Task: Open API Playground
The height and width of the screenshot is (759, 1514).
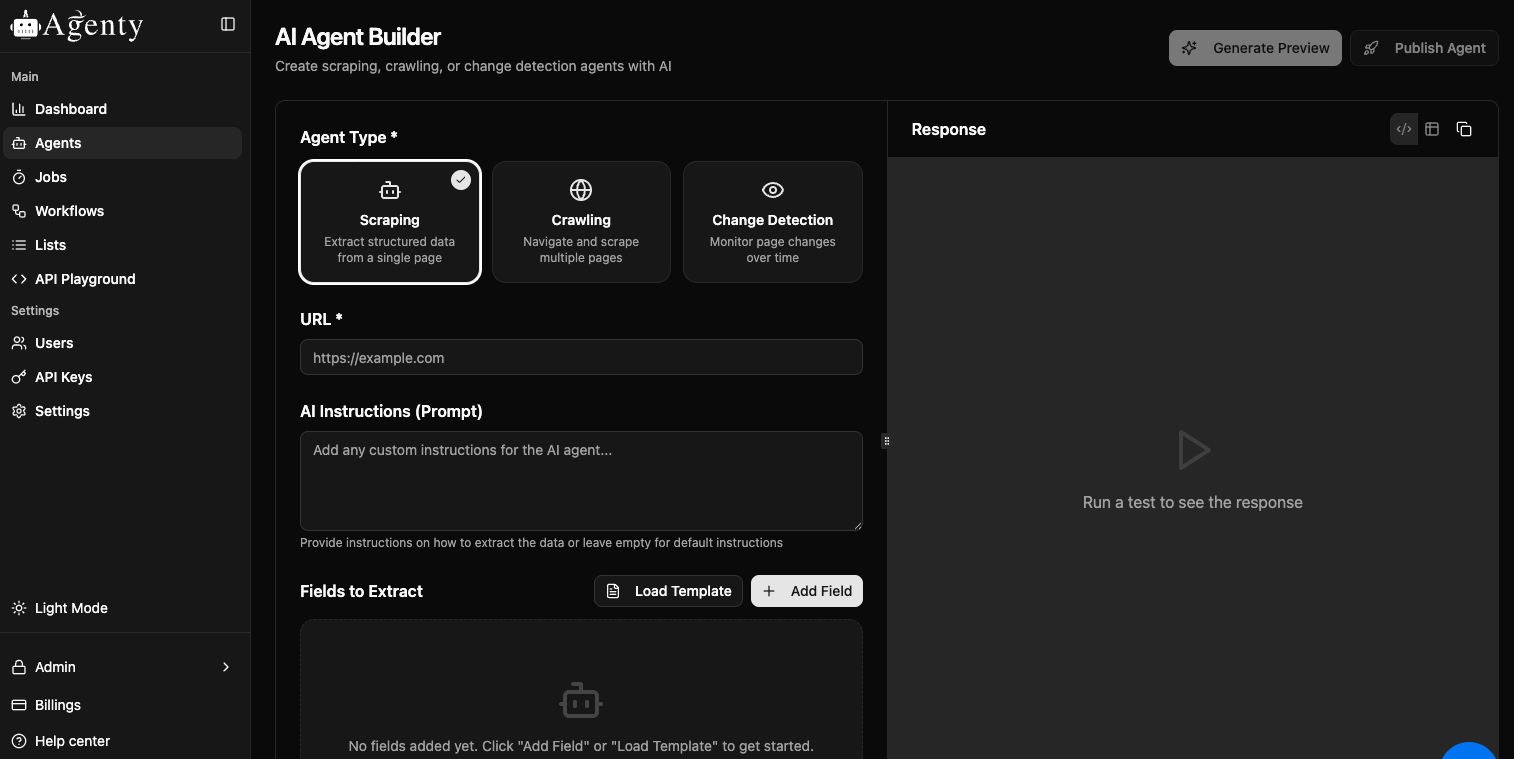Action: [85, 279]
